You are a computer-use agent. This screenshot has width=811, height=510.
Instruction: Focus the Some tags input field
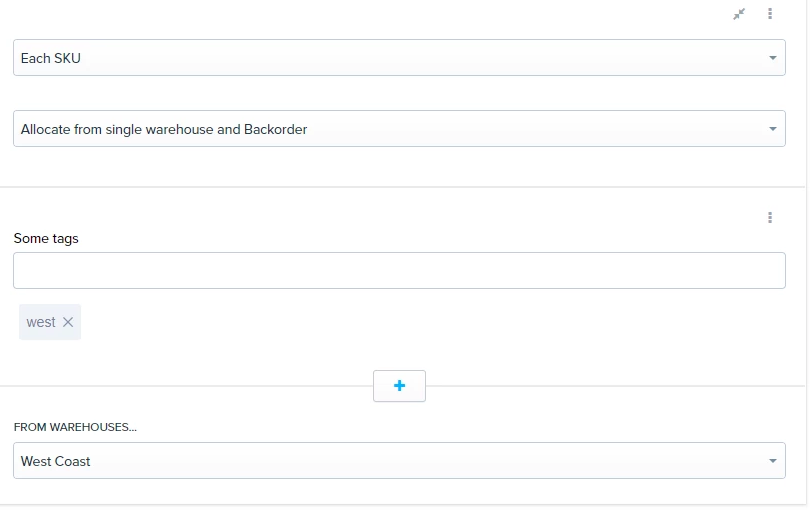399,271
